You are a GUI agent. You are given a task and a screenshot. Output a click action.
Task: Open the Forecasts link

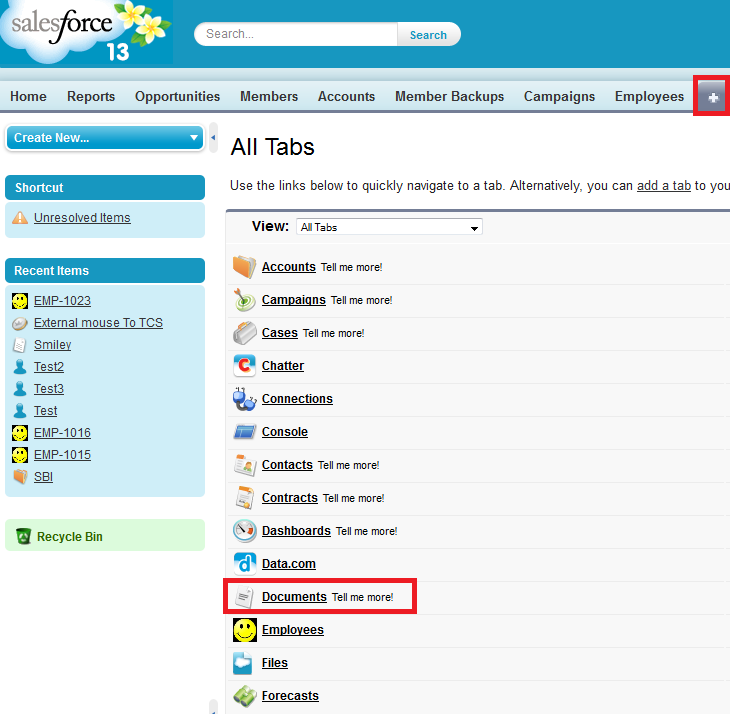click(291, 696)
